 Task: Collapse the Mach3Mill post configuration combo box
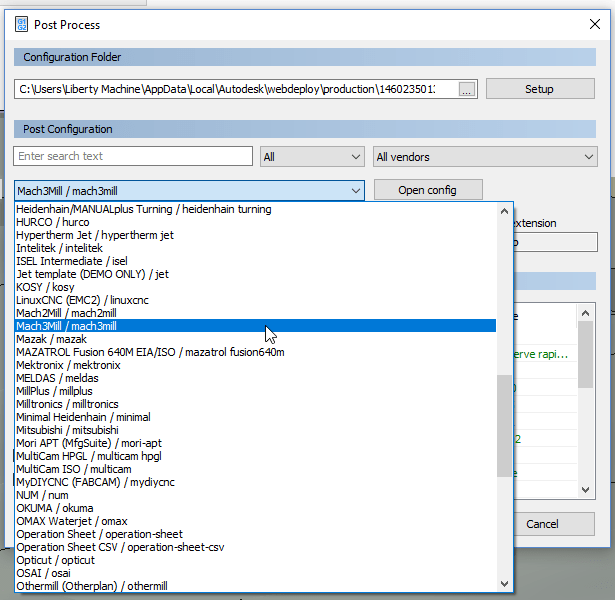pyautogui.click(x=189, y=191)
